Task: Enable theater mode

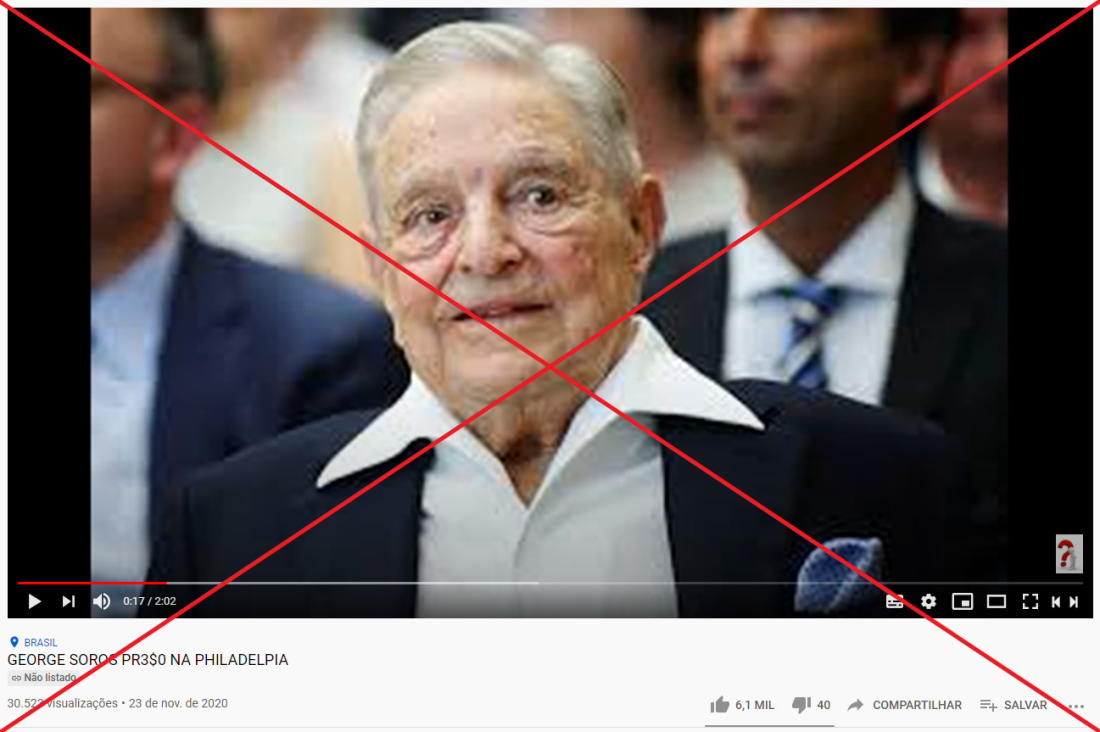Action: pyautogui.click(x=996, y=601)
